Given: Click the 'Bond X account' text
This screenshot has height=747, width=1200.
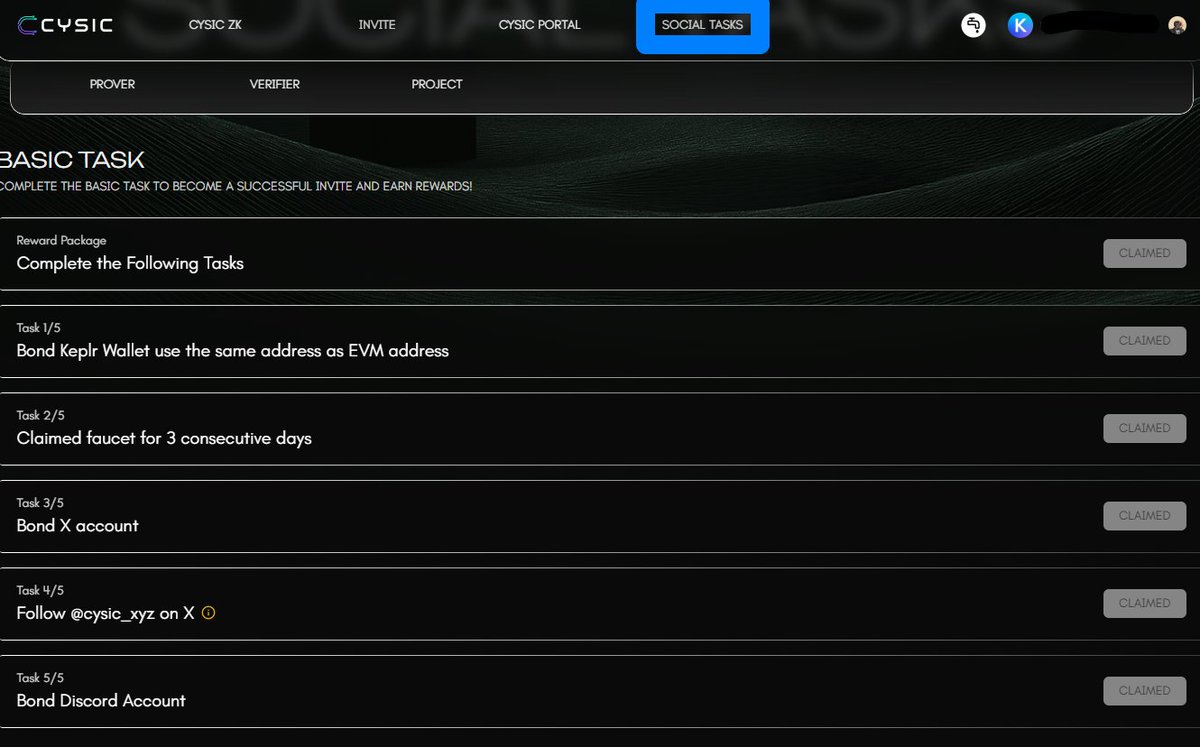Looking at the screenshot, I should coord(78,526).
